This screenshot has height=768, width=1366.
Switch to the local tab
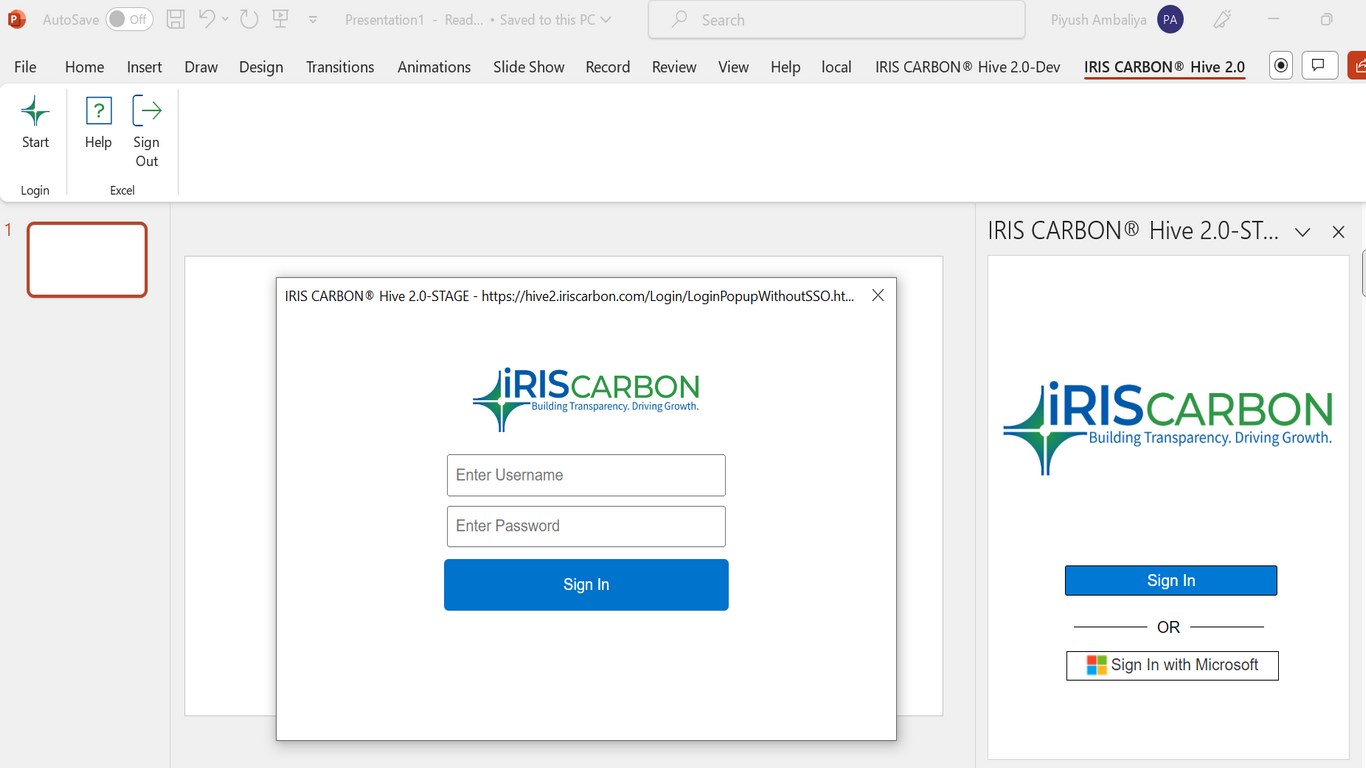pos(836,67)
